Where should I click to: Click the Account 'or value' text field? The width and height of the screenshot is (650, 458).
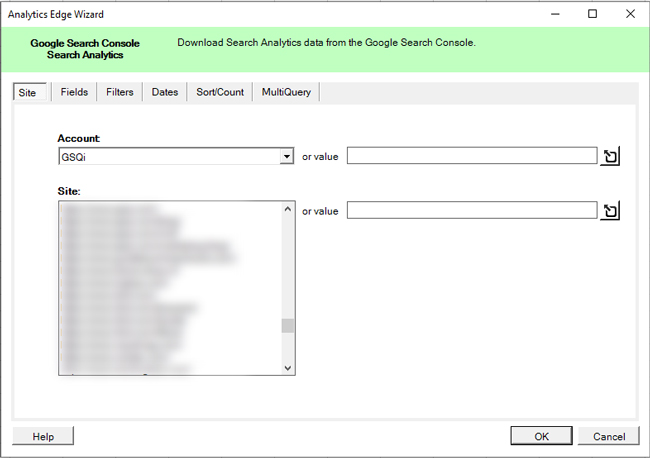(x=471, y=156)
